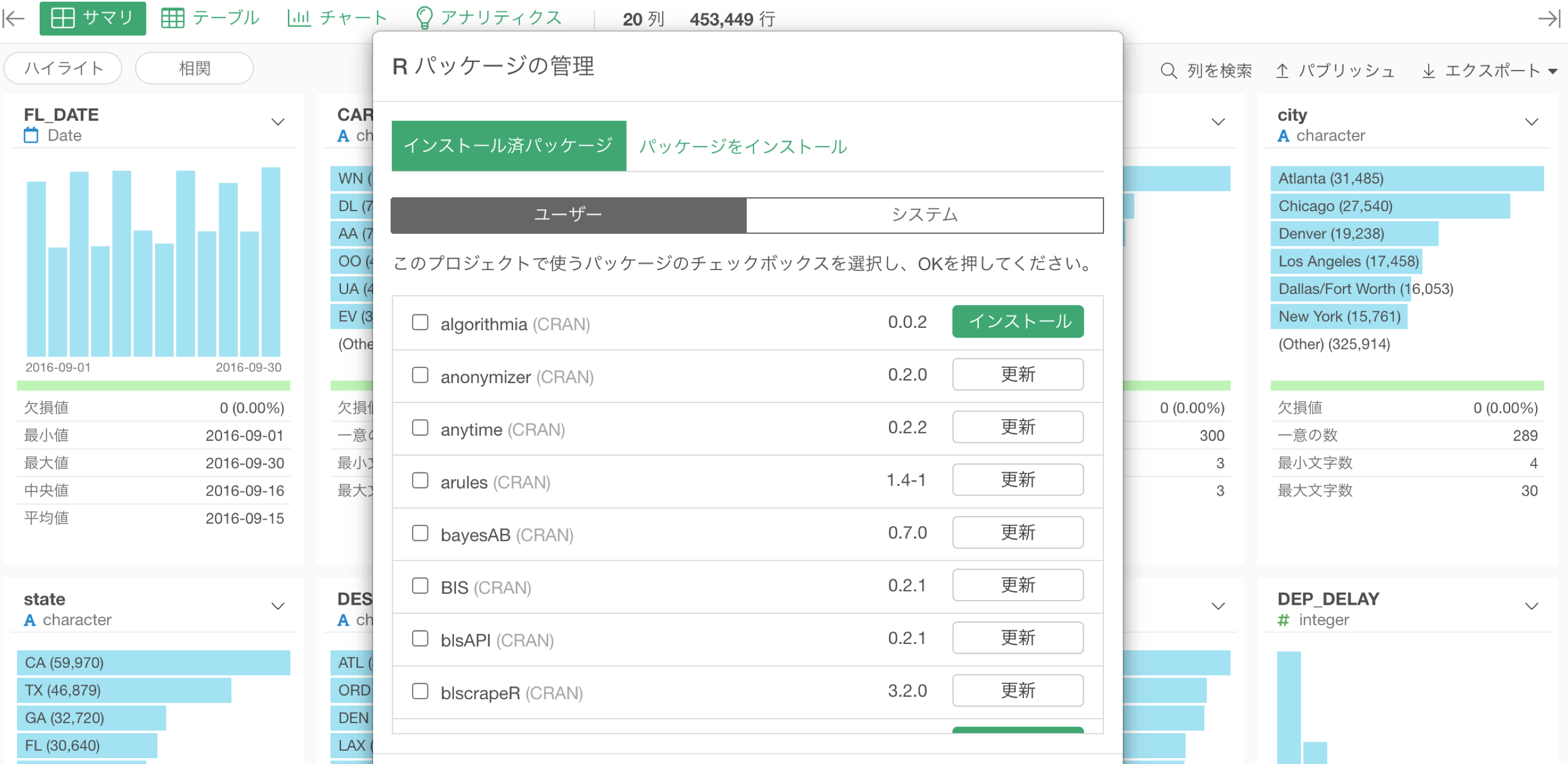Click the Publish (パブリッシュ) upload icon
Viewport: 1568px width, 764px height.
pyautogui.click(x=1282, y=71)
